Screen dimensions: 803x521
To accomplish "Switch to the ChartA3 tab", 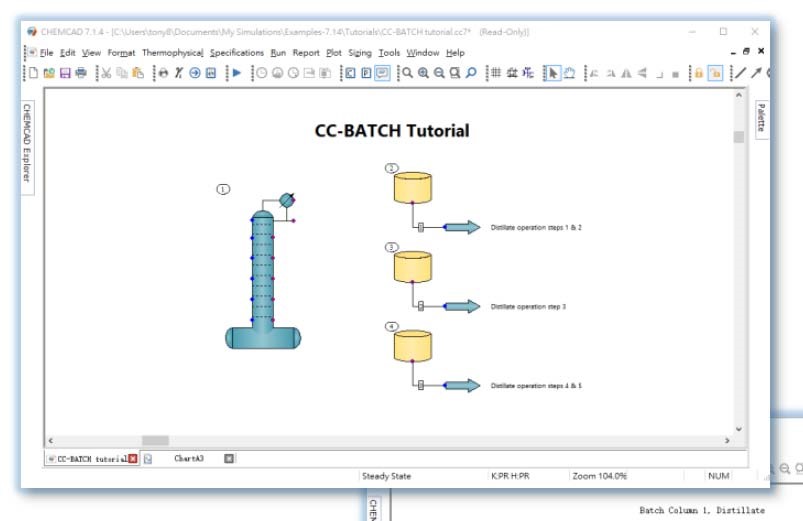I will tap(189, 459).
